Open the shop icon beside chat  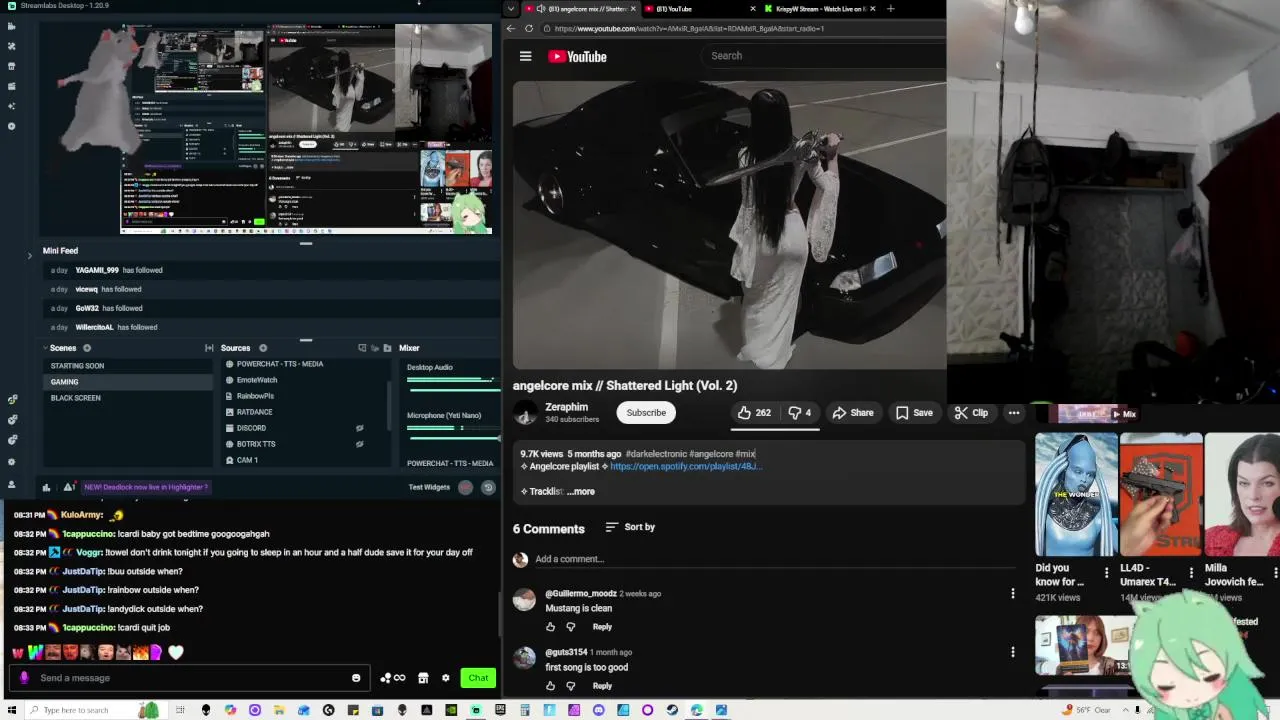click(423, 678)
